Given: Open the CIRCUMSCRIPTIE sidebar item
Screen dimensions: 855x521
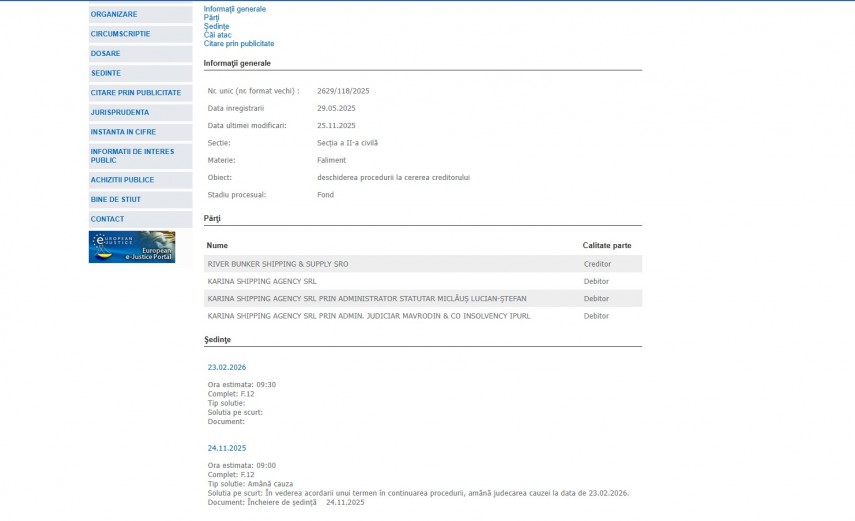Looking at the screenshot, I should [120, 34].
